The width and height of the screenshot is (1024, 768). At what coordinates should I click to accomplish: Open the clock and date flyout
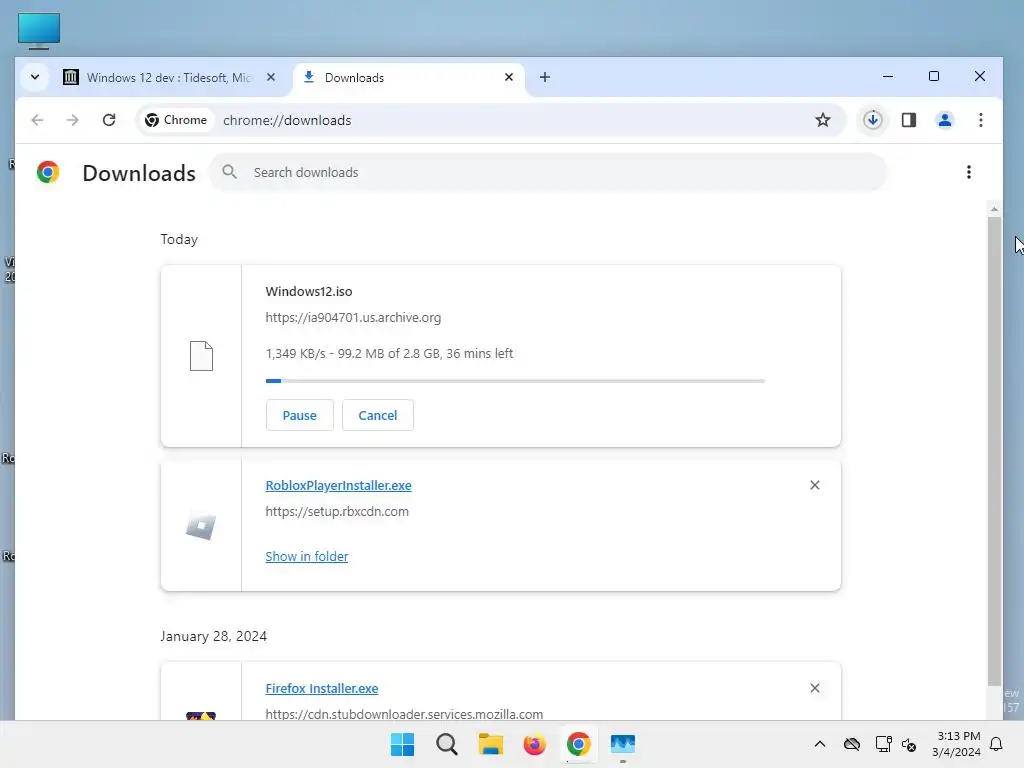point(957,744)
